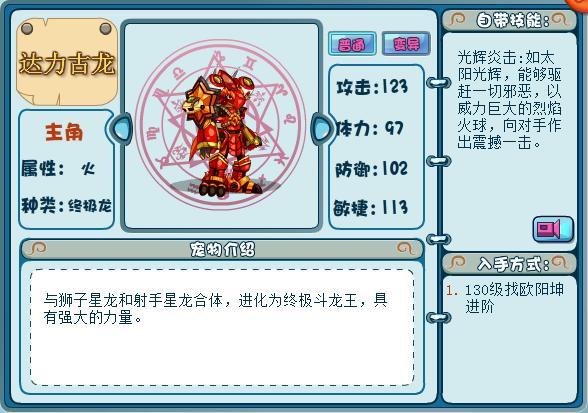Viewport: 588px width, 413px height.
Task: Select the 普通 form tab
Action: click(x=352, y=44)
